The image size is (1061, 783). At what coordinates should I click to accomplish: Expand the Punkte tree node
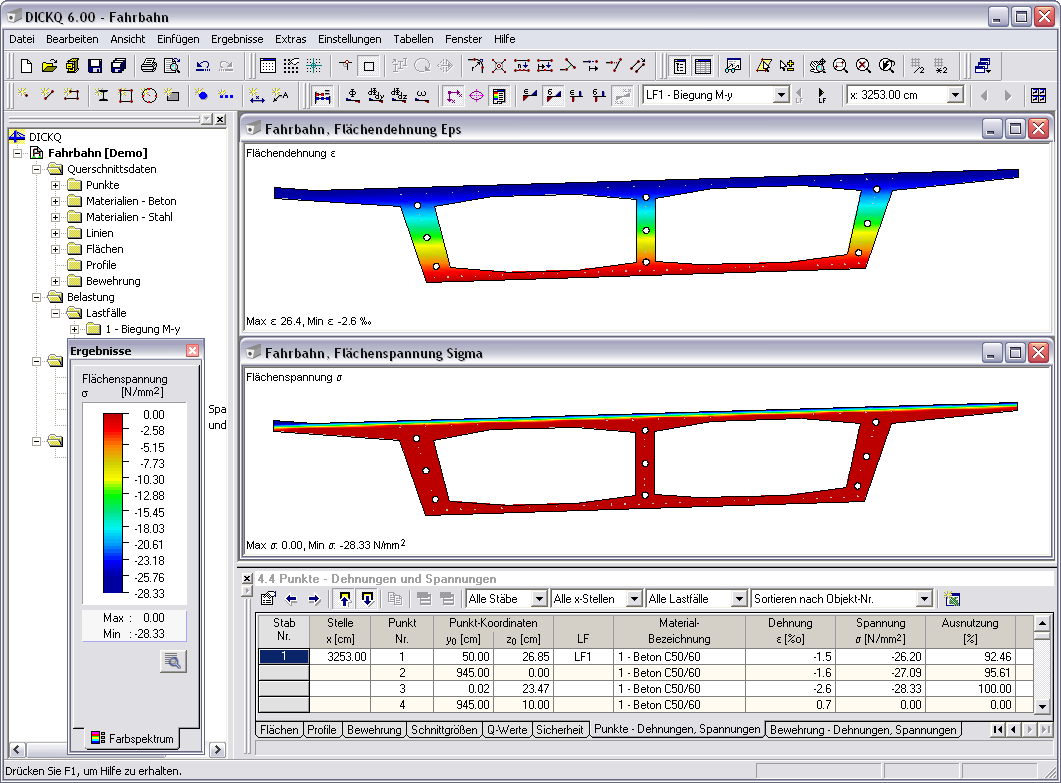point(55,185)
